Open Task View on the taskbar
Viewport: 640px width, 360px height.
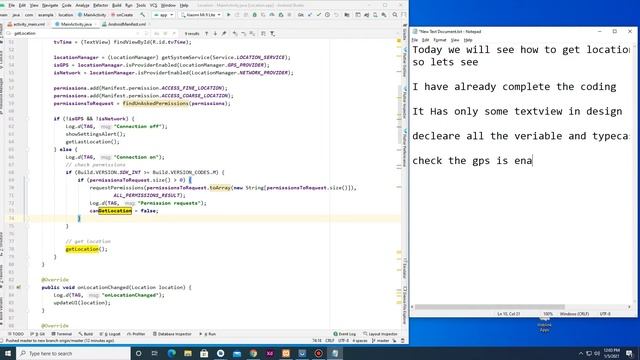(x=155, y=353)
